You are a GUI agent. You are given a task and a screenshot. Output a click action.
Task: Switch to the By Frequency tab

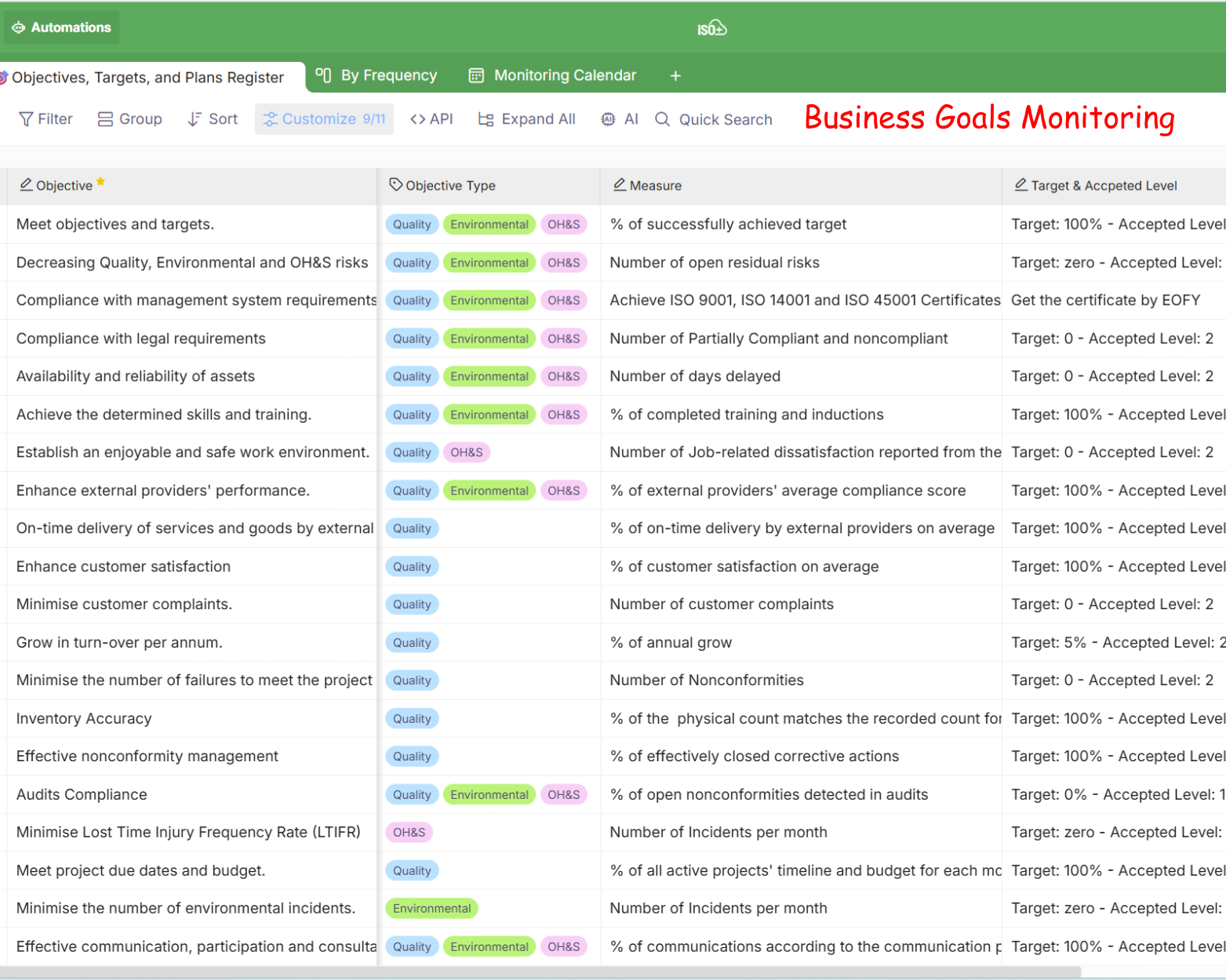click(x=377, y=75)
